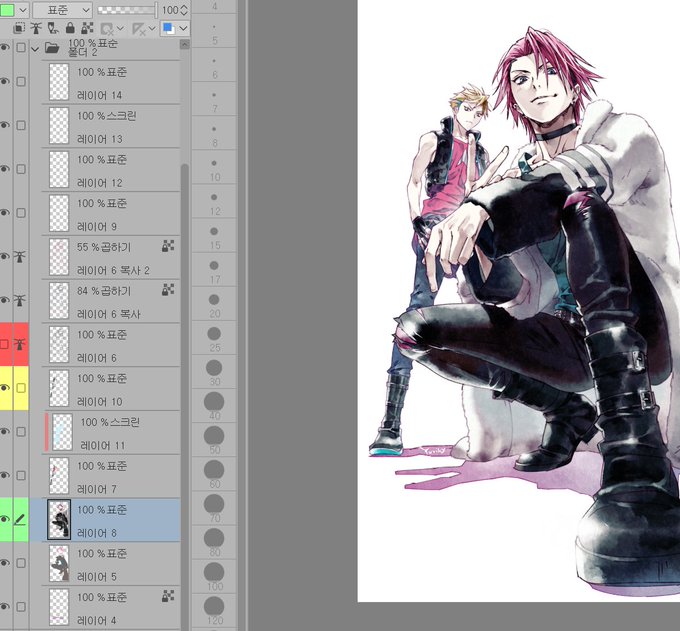Tick the checkbox next to 레이어 11
Screen dimensions: 680x631
pos(21,432)
